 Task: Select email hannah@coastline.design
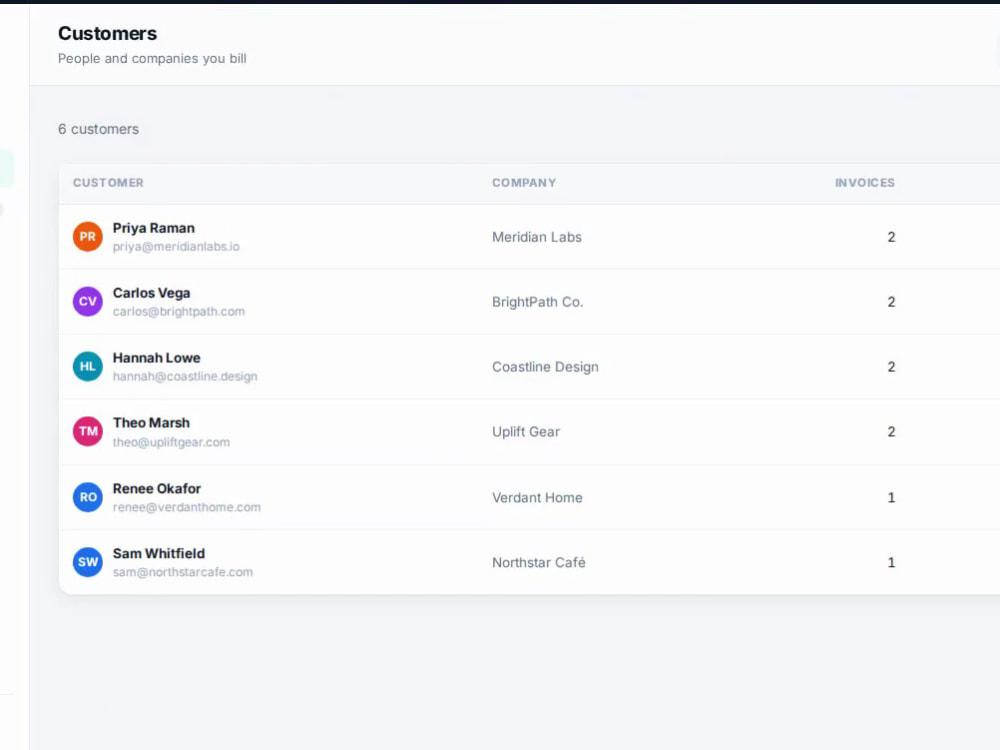click(185, 377)
